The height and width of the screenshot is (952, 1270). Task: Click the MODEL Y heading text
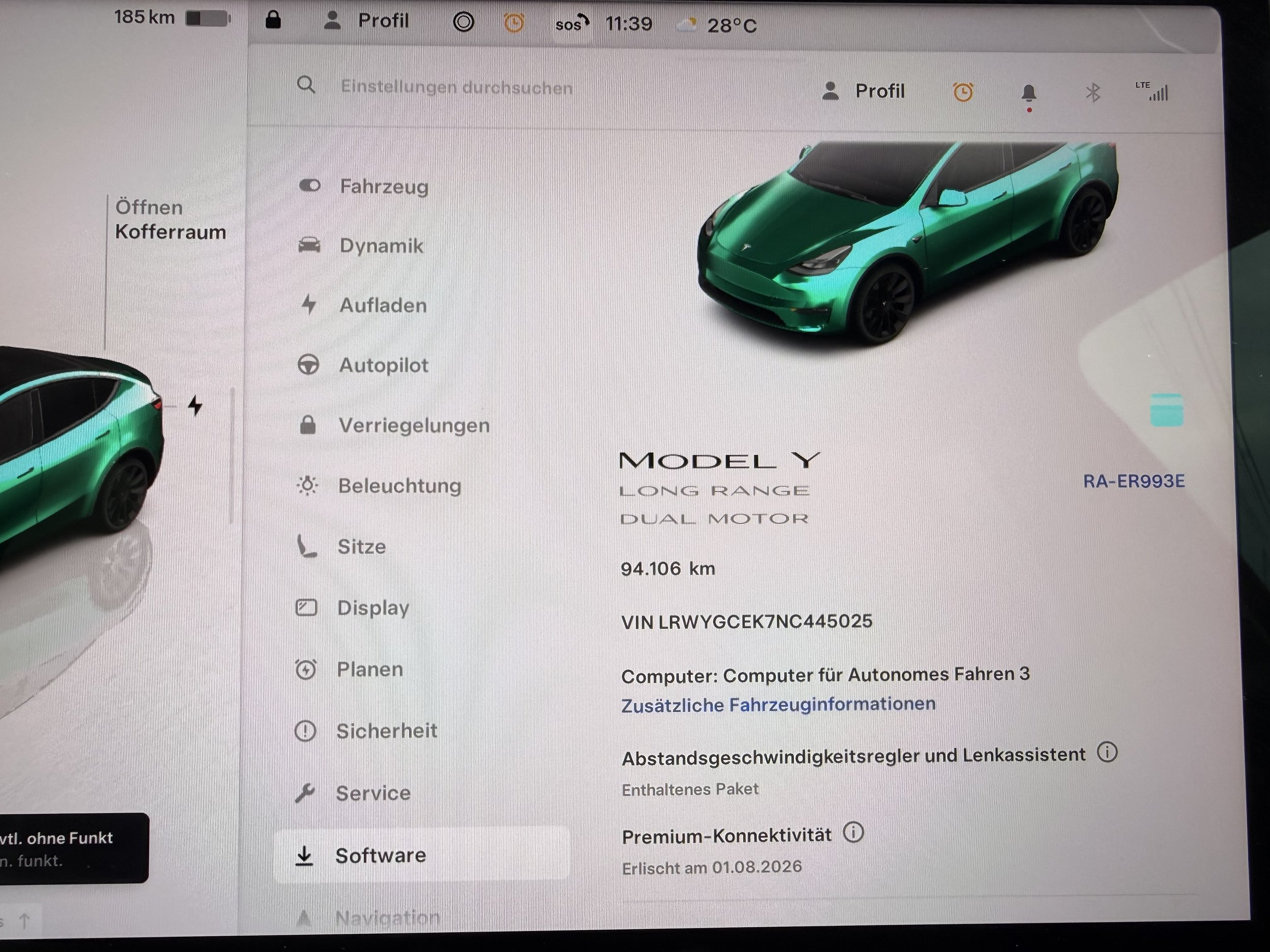click(720, 460)
